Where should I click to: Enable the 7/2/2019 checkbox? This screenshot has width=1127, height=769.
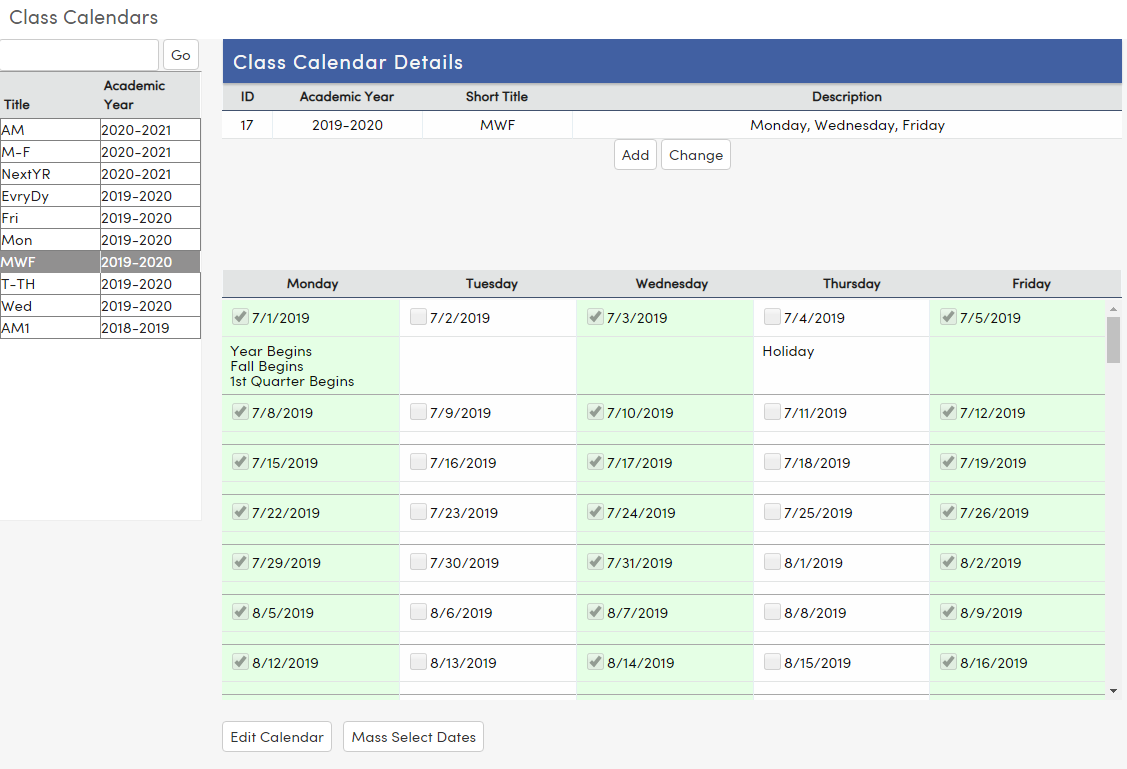[x=418, y=316]
